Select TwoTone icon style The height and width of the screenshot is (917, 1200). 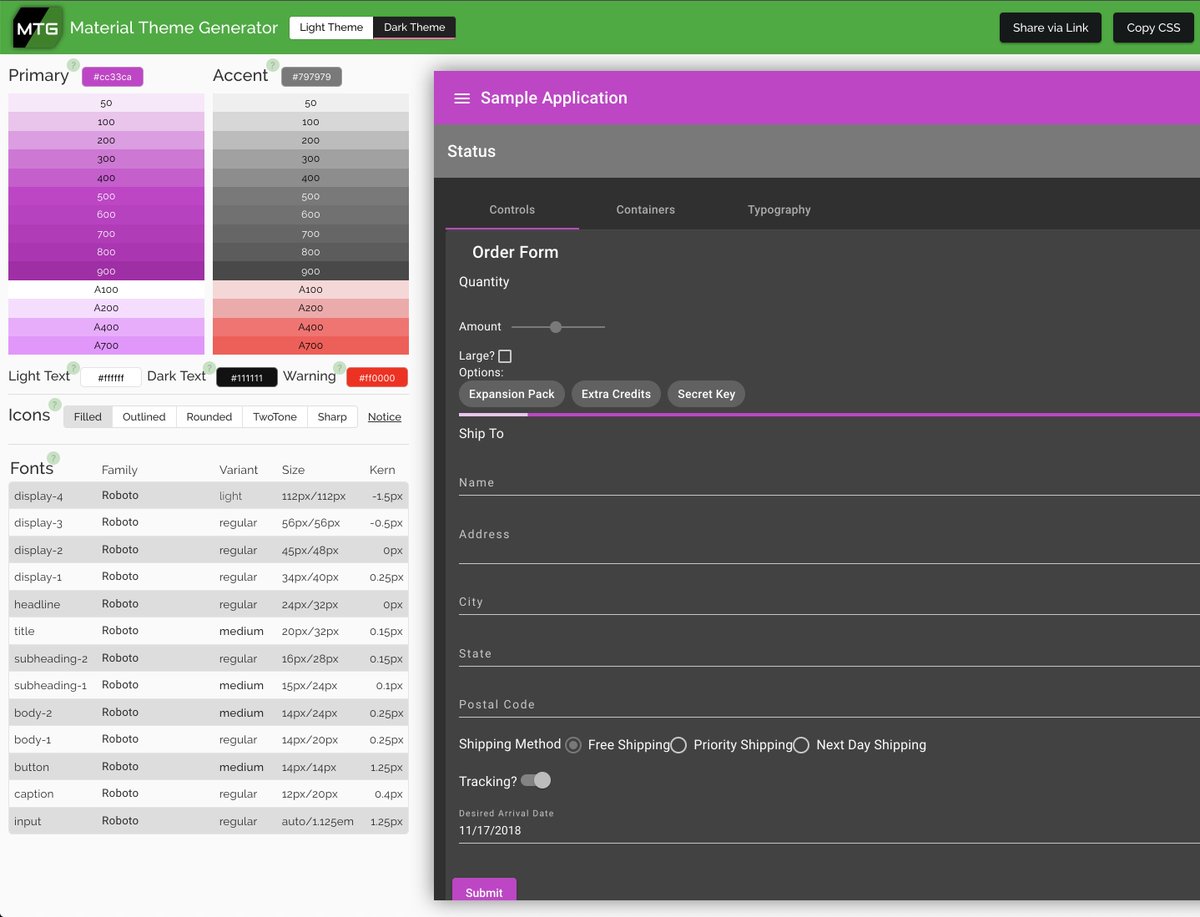click(x=275, y=417)
